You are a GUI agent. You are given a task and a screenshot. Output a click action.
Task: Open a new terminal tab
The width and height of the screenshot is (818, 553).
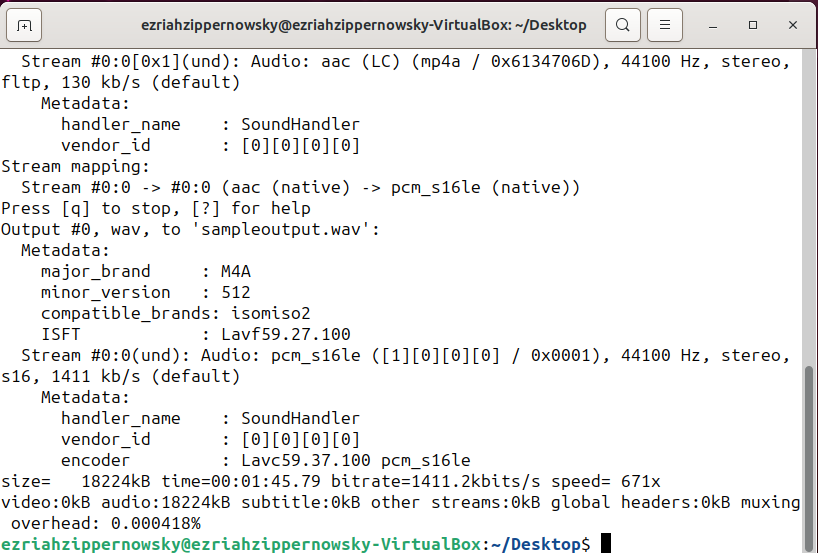point(24,25)
